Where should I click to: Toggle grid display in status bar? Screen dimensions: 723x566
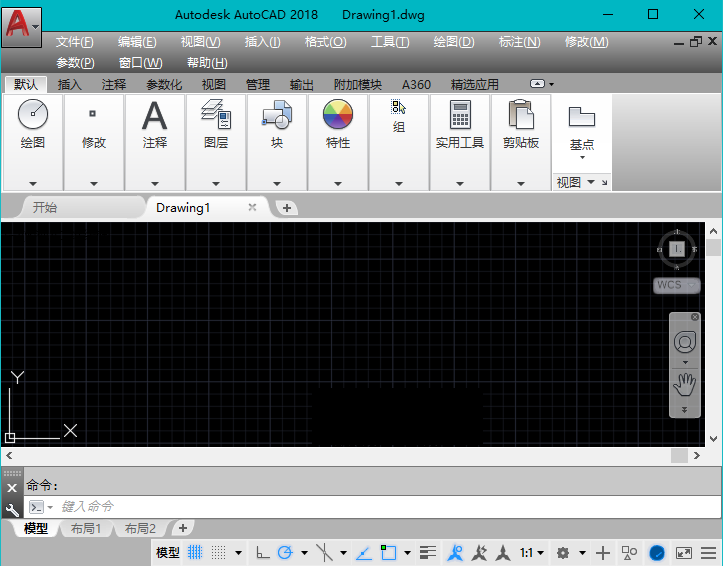click(196, 552)
